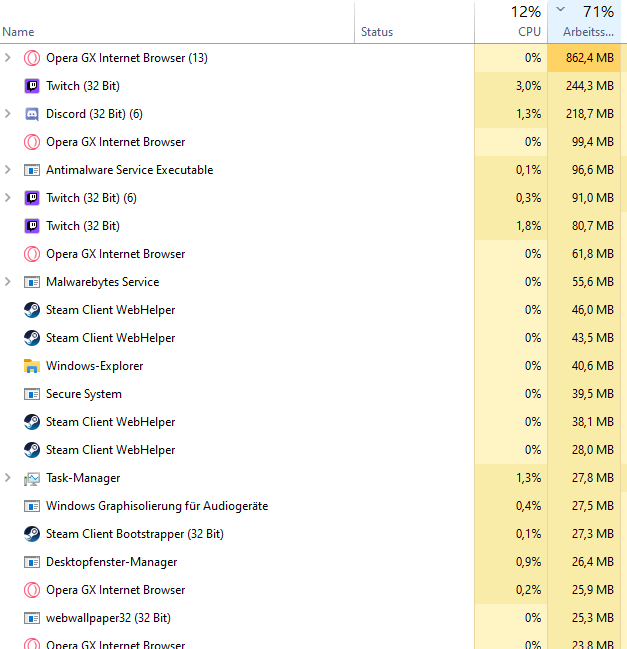Expand the Opera GX Internet Browser (13) group
The image size is (627, 649).
pyautogui.click(x=7, y=58)
